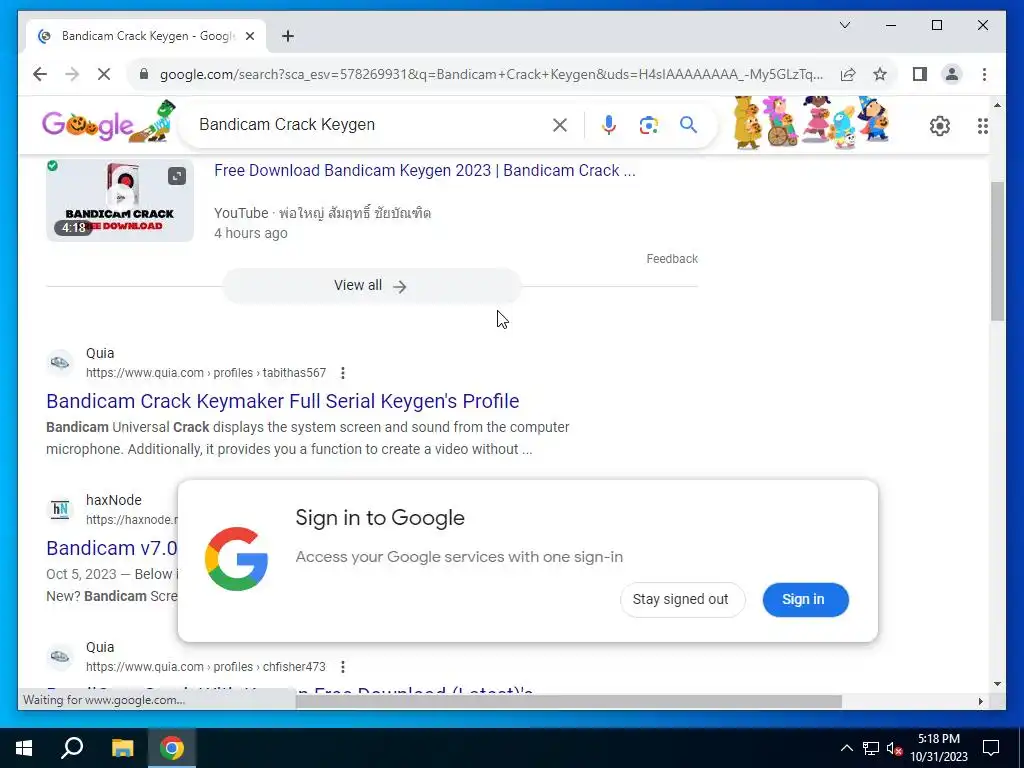Screen dimensions: 1024x768
Task: Start a voice search with the microphone
Action: (x=609, y=125)
